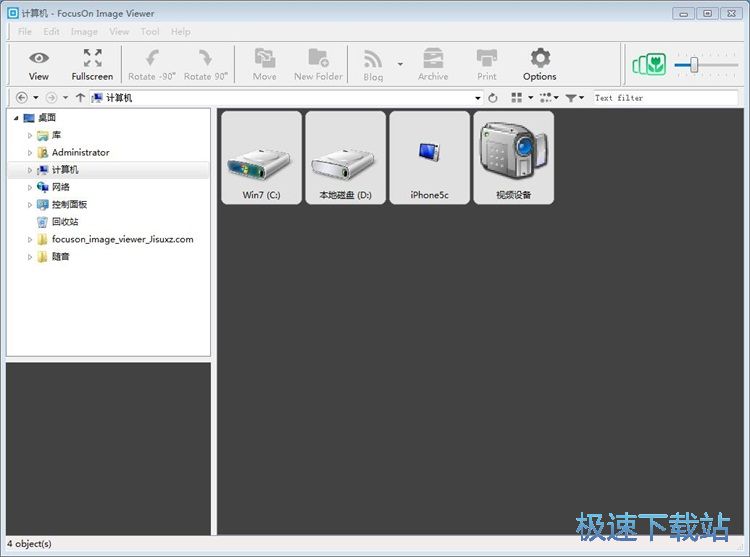Expand the Administrator tree node
This screenshot has width=750, height=557.
[x=30, y=153]
